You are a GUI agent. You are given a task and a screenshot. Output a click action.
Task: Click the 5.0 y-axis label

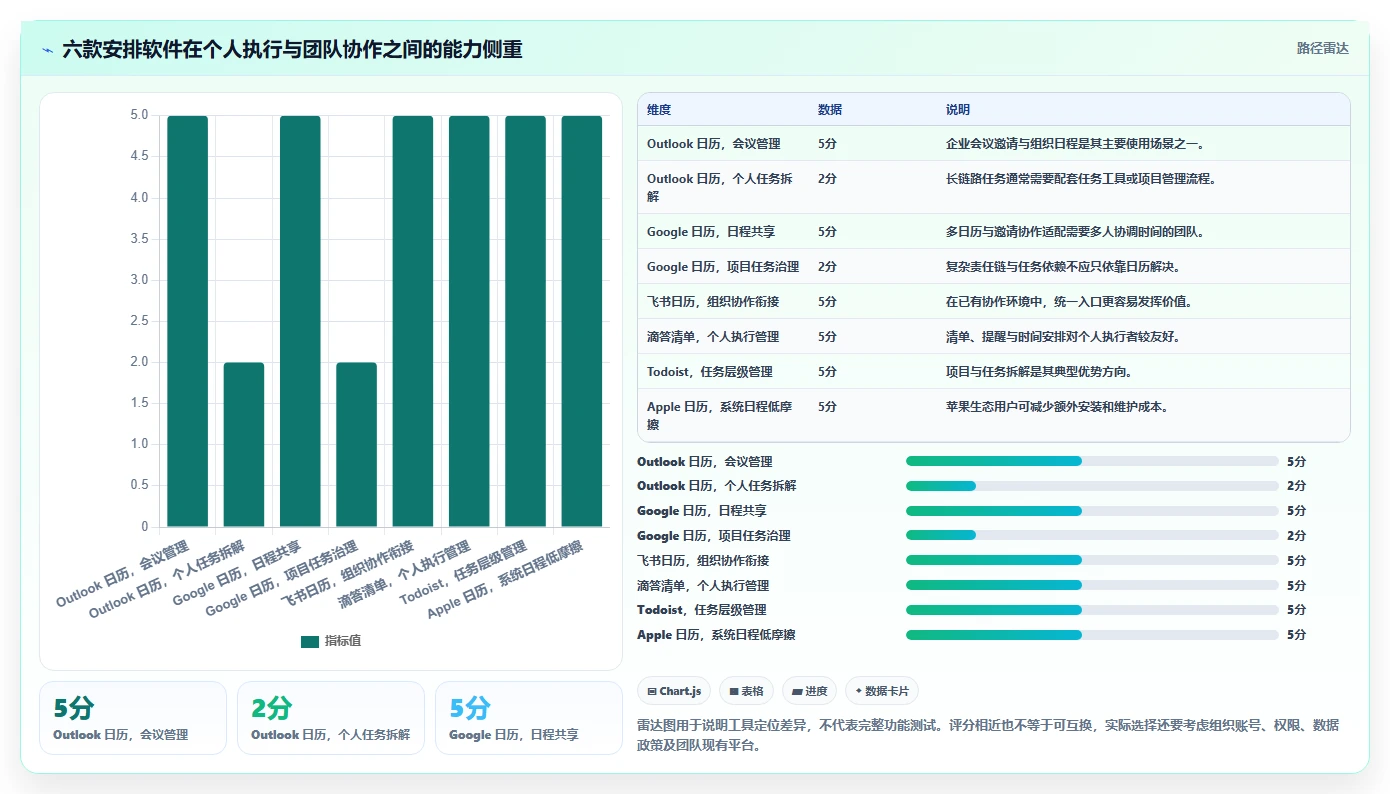[x=139, y=116]
